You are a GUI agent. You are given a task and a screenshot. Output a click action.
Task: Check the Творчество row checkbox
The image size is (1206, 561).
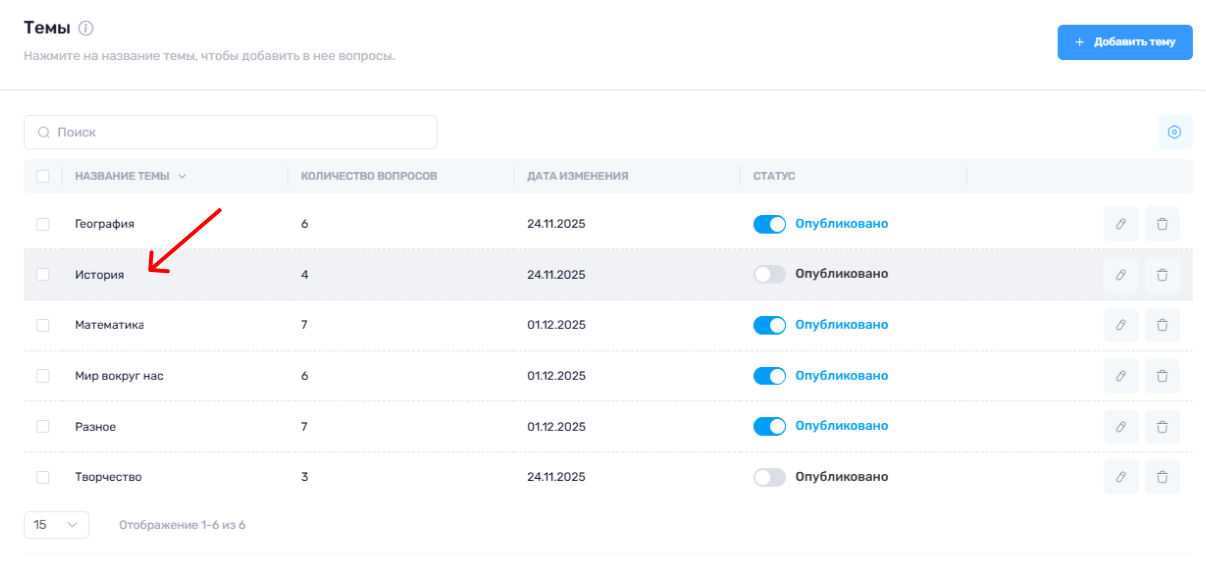tap(43, 477)
